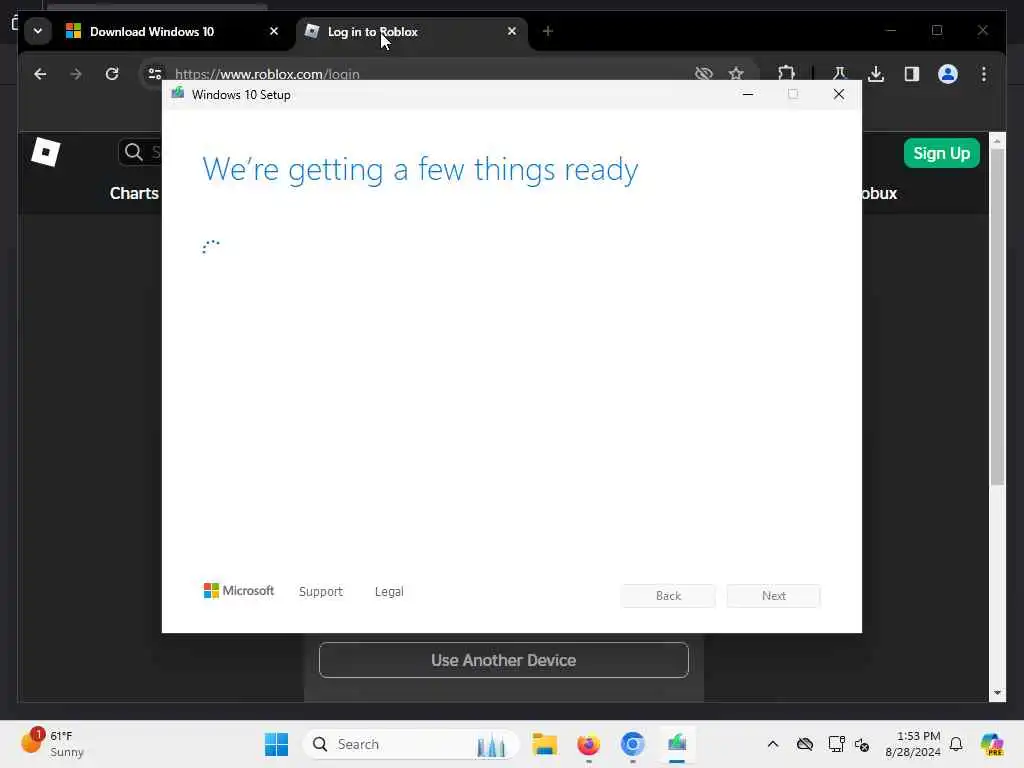Open the Support link in Setup
This screenshot has height=768, width=1024.
[x=321, y=592]
